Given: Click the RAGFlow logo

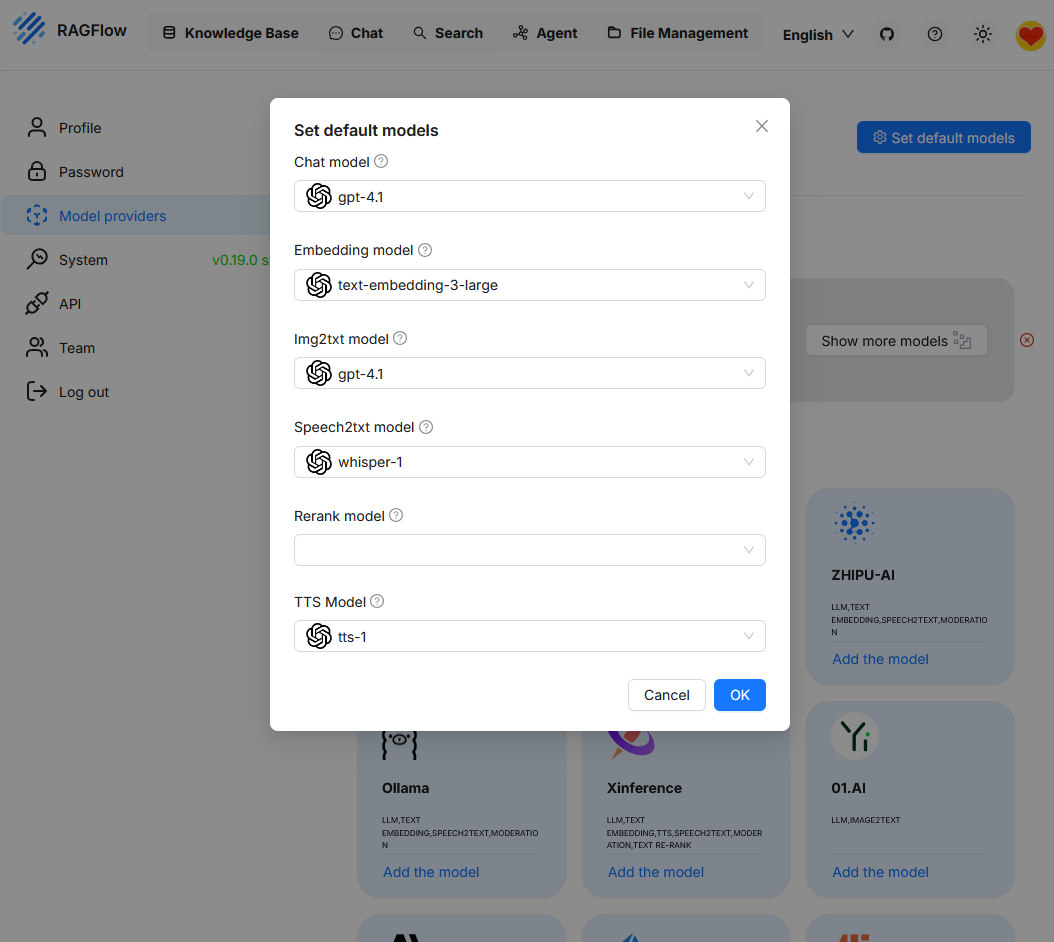Looking at the screenshot, I should coord(70,30).
